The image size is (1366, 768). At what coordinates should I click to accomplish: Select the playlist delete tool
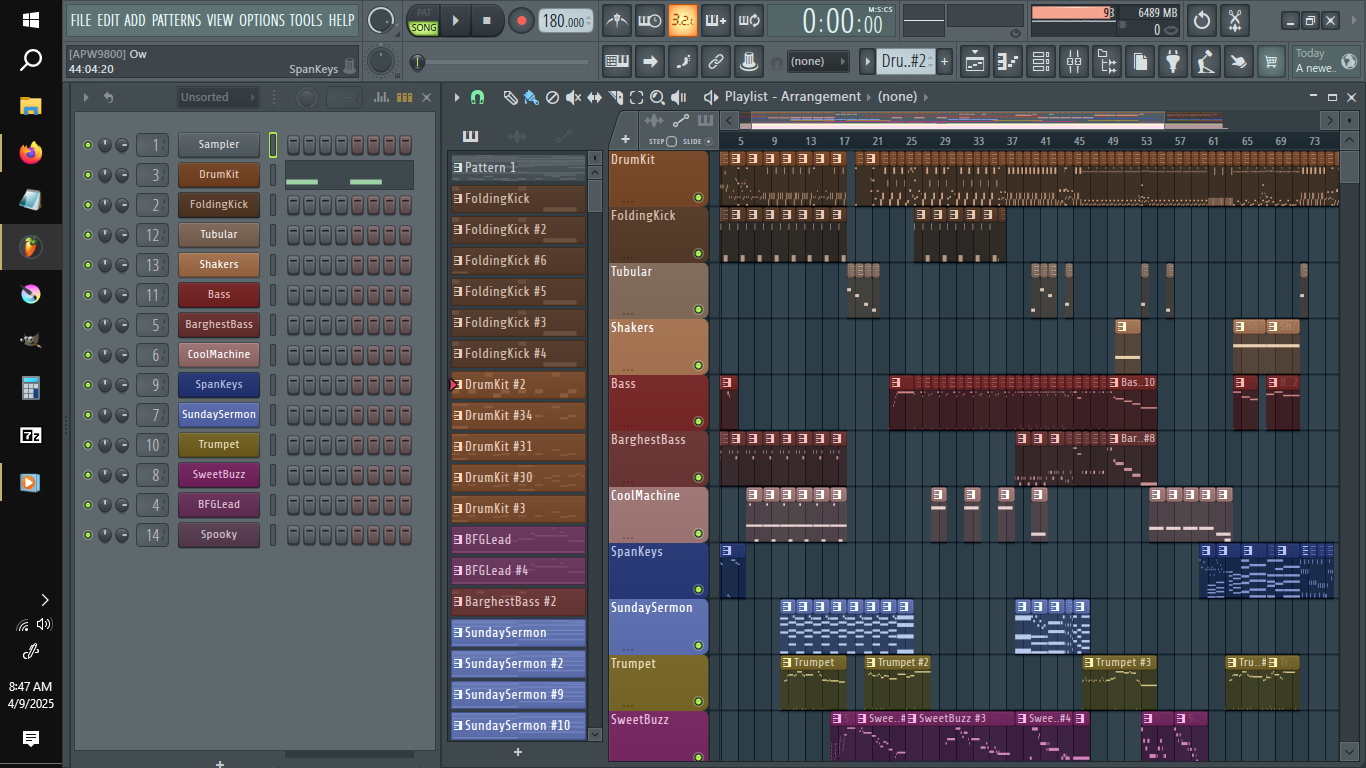point(552,98)
